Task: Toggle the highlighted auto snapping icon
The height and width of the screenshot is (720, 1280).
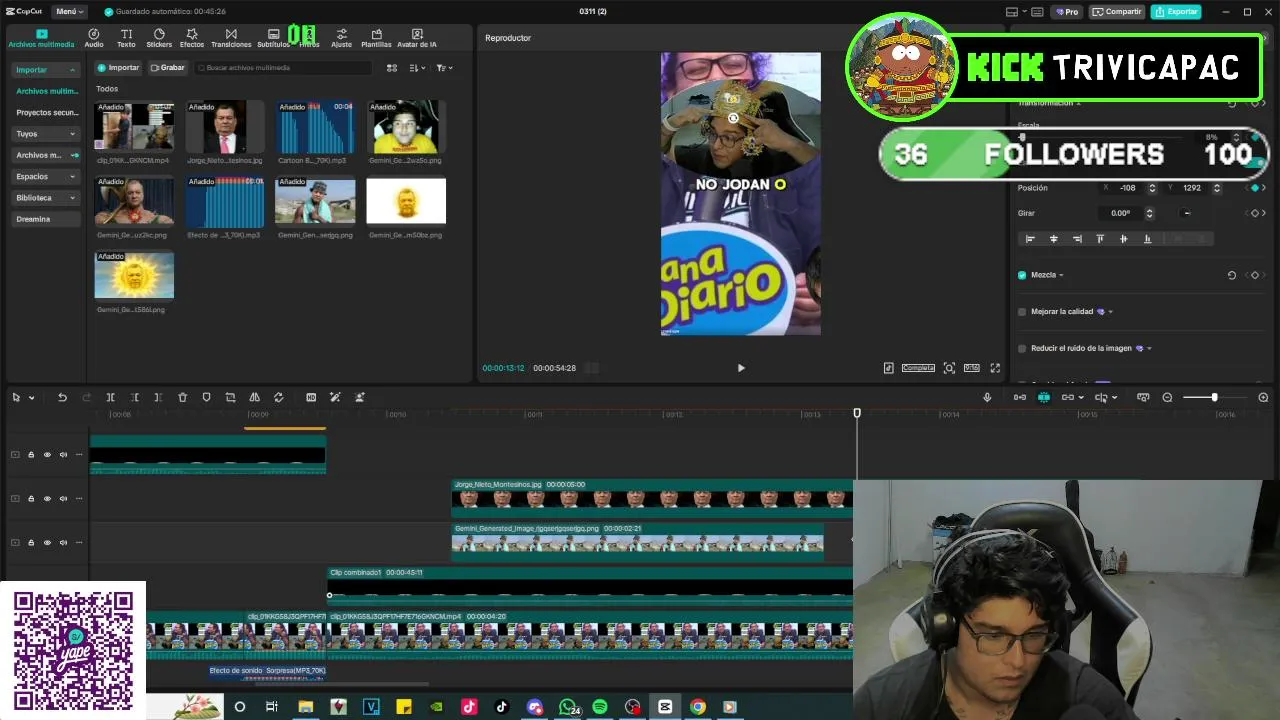Action: [x=1044, y=397]
